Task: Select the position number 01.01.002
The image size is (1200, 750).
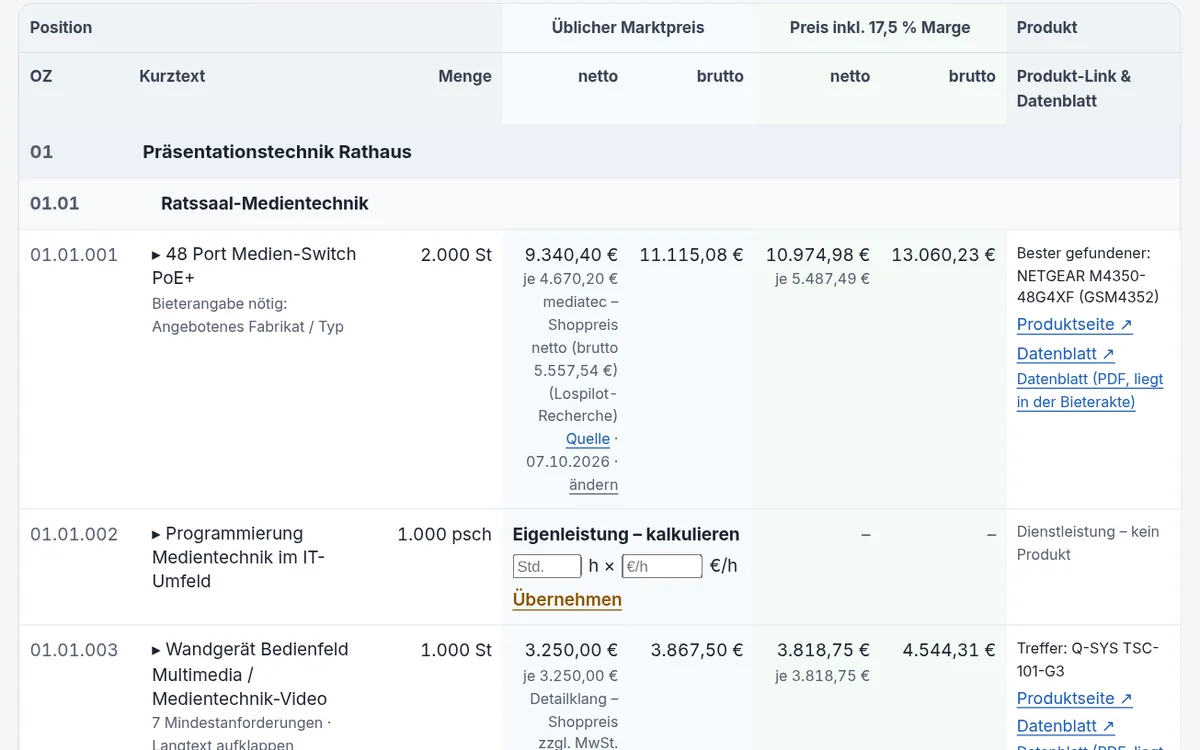Action: (x=74, y=534)
